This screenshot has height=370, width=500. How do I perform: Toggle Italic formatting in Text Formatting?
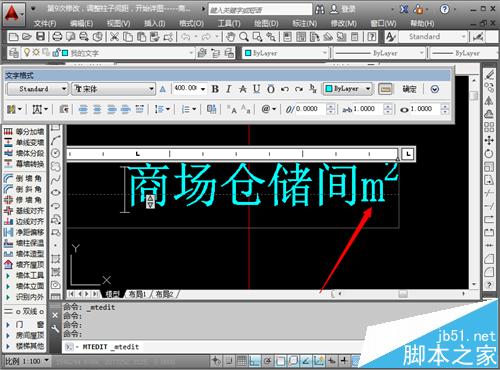229,89
